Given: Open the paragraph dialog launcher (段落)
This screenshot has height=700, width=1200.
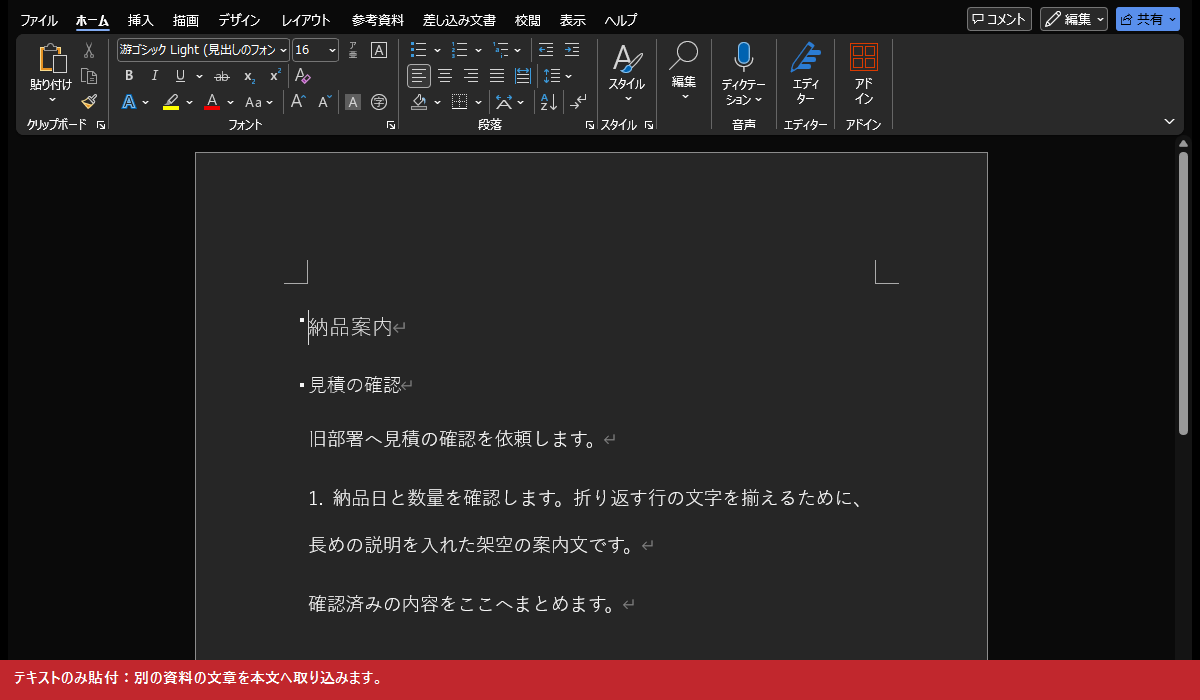Looking at the screenshot, I should [x=590, y=125].
